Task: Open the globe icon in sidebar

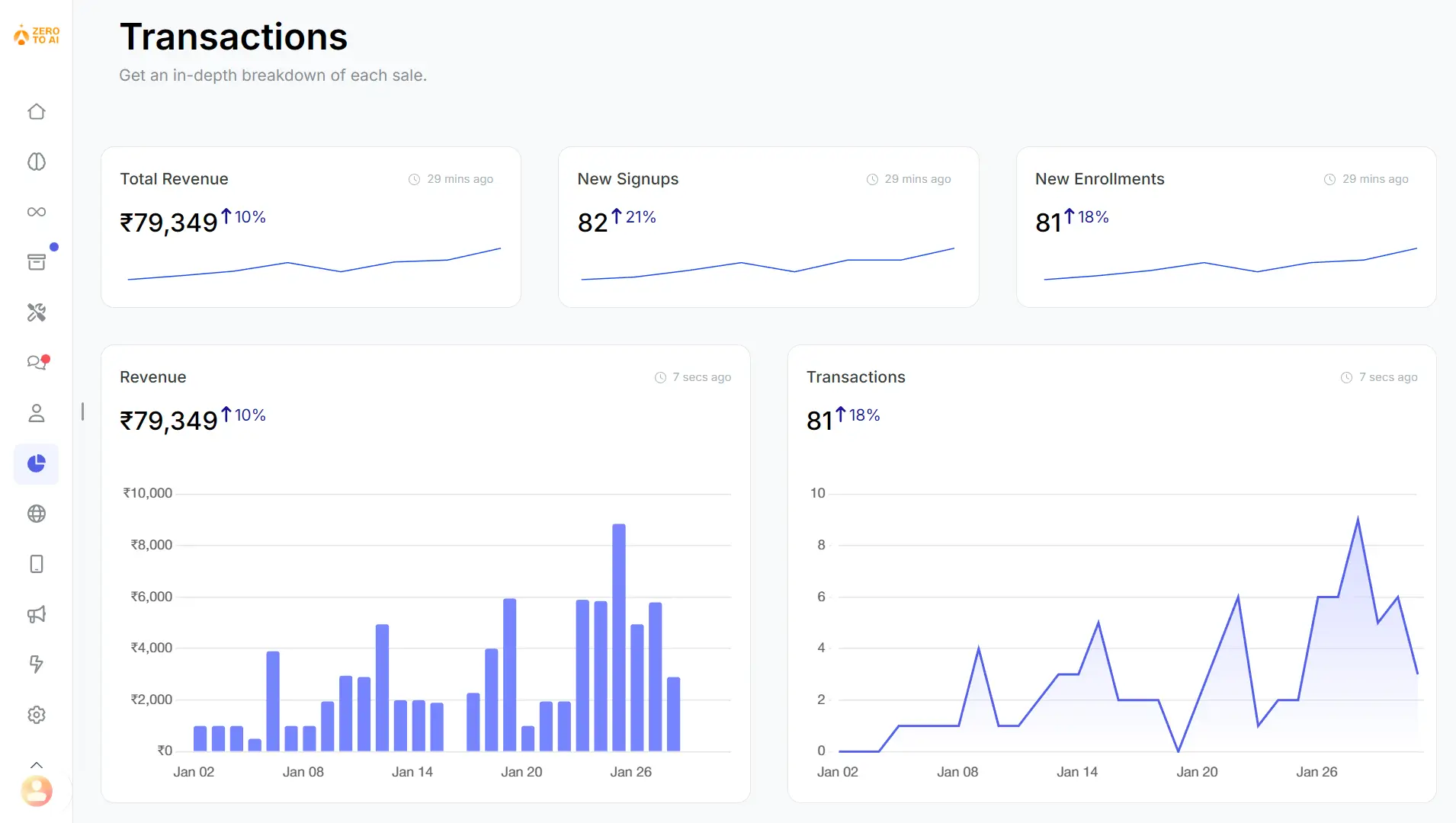Action: 37,514
